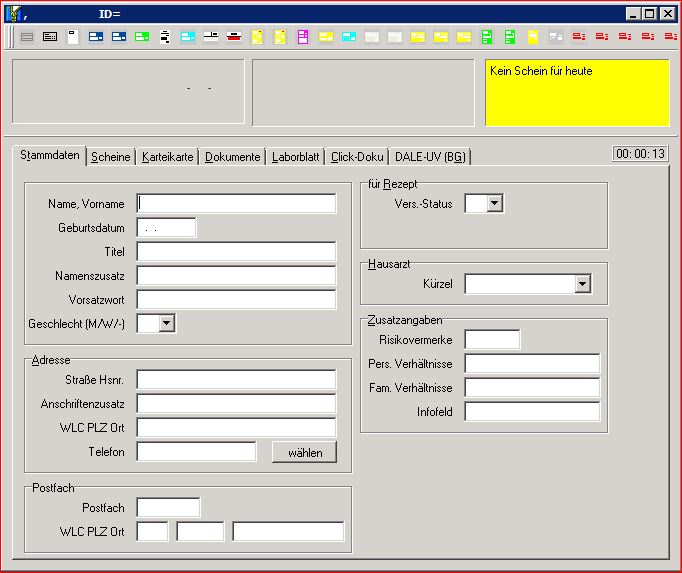The height and width of the screenshot is (573, 682).
Task: Switch to the Scheine tab
Action: tap(110, 157)
